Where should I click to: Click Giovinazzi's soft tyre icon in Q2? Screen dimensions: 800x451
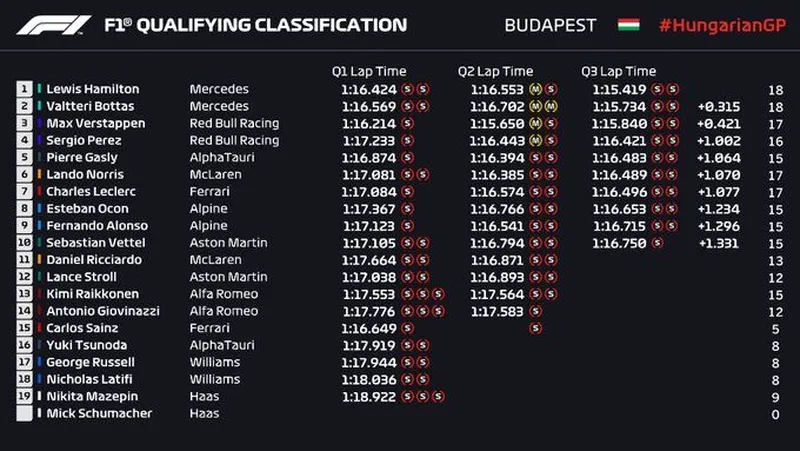pyautogui.click(x=536, y=311)
